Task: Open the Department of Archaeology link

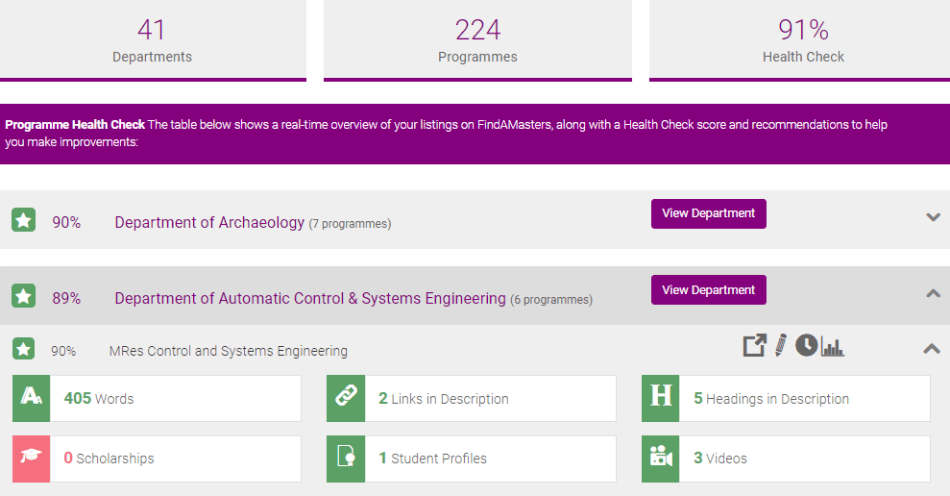Action: point(209,222)
